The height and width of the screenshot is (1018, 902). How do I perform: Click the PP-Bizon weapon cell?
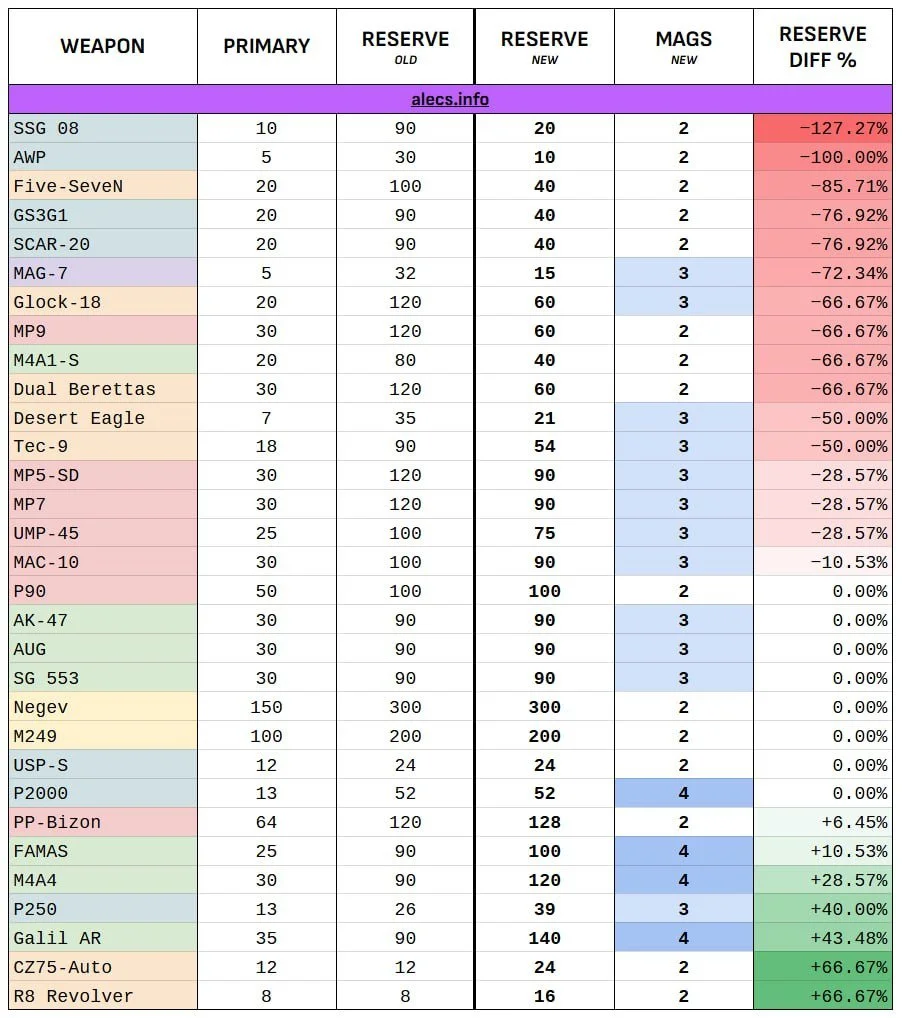(103, 823)
